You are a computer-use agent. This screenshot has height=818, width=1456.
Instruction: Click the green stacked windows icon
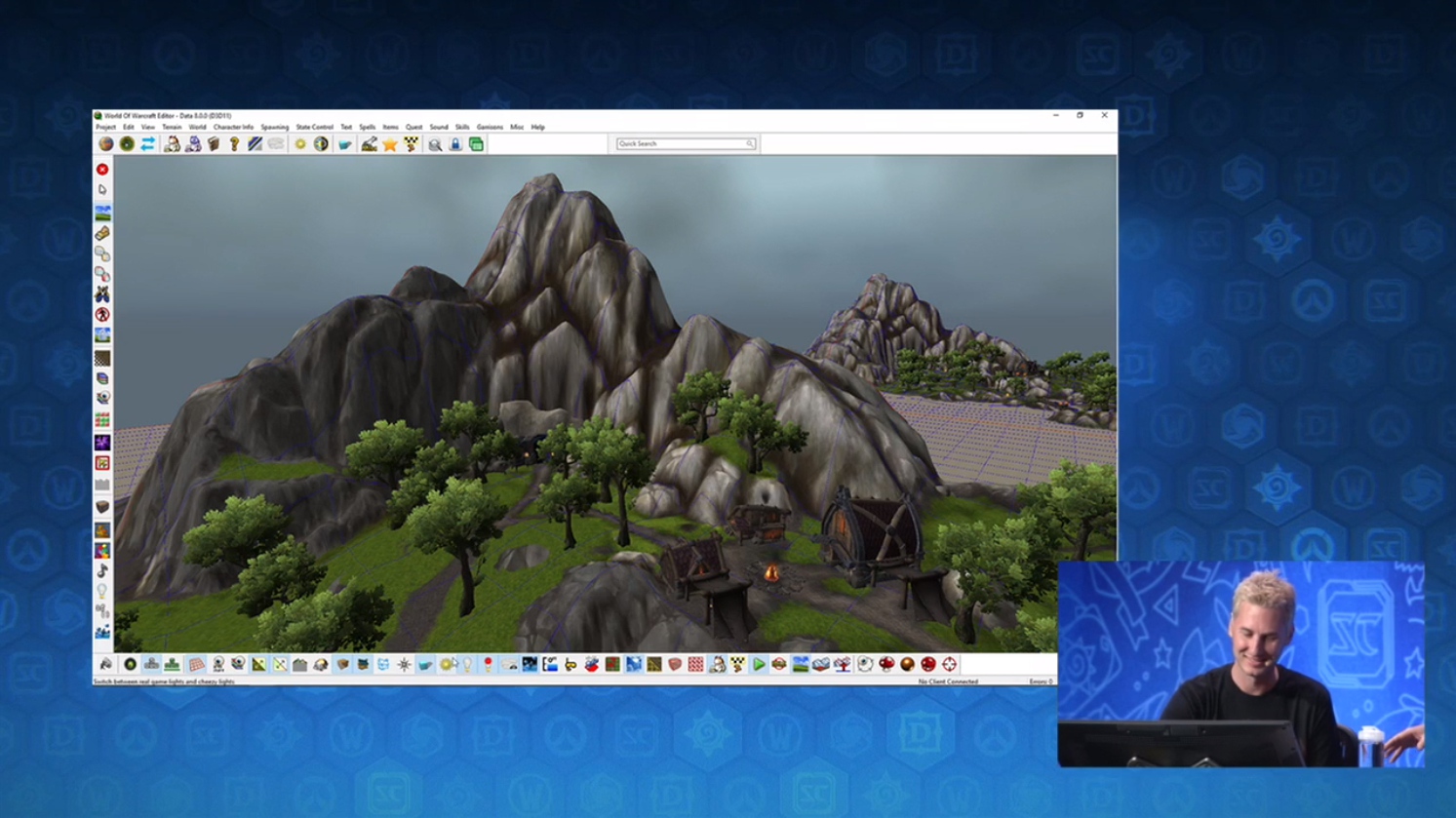[476, 144]
